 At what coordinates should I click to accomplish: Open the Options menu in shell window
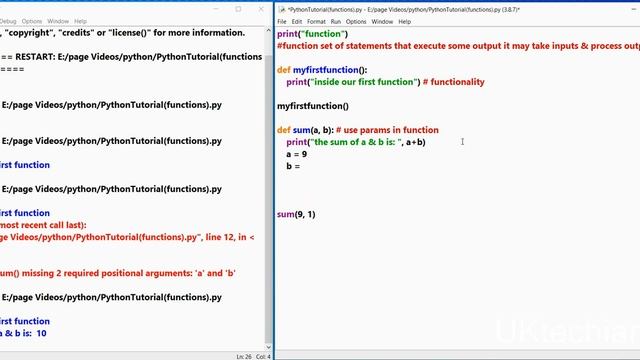[x=32, y=21]
